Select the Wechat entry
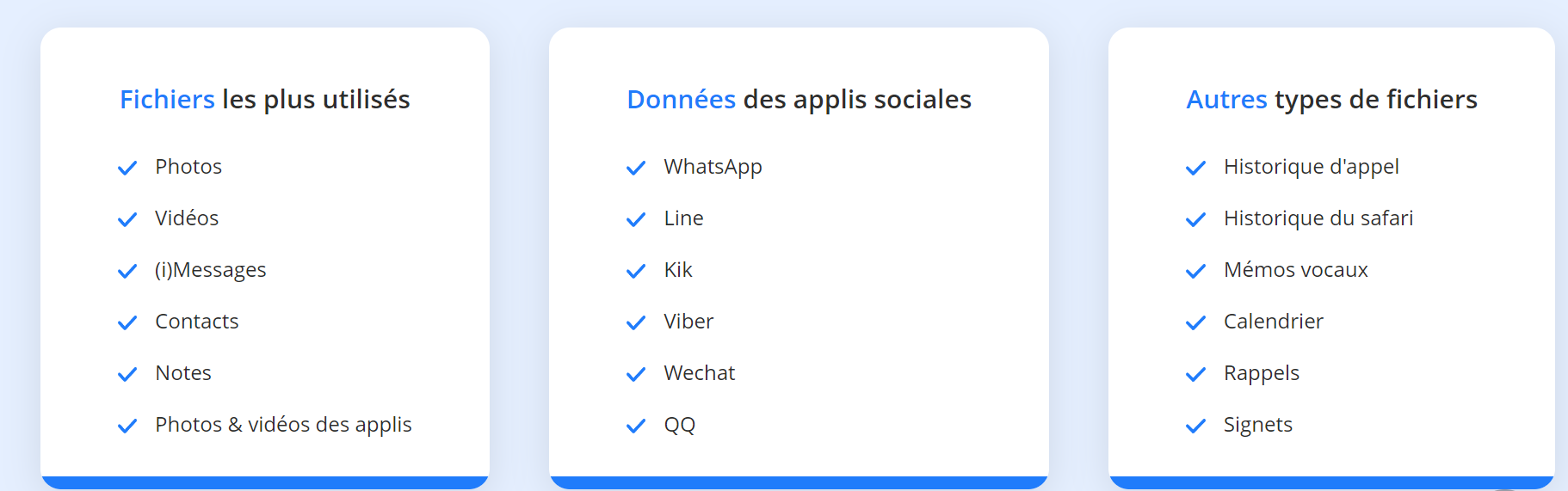 point(699,373)
